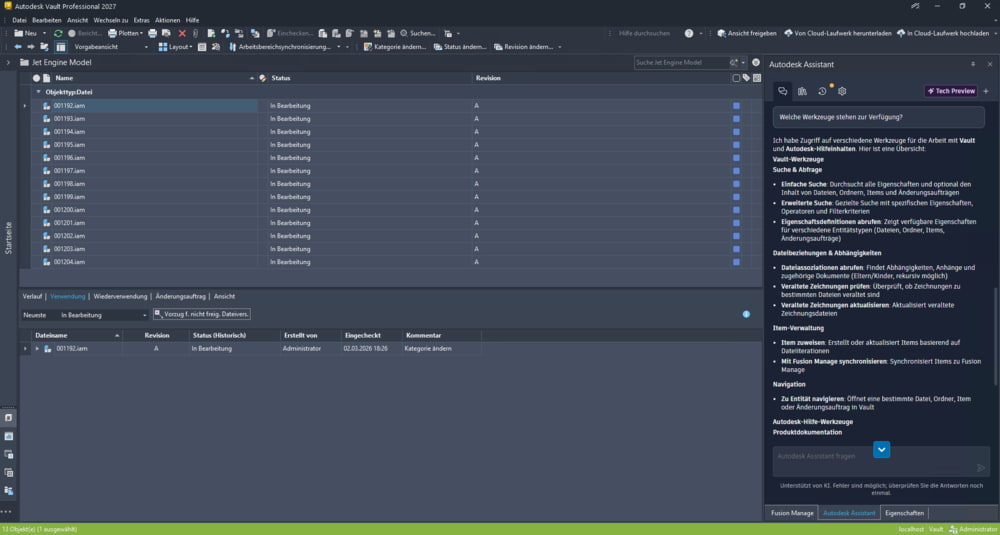Click the blue square in row 001204.iam

coord(736,261)
